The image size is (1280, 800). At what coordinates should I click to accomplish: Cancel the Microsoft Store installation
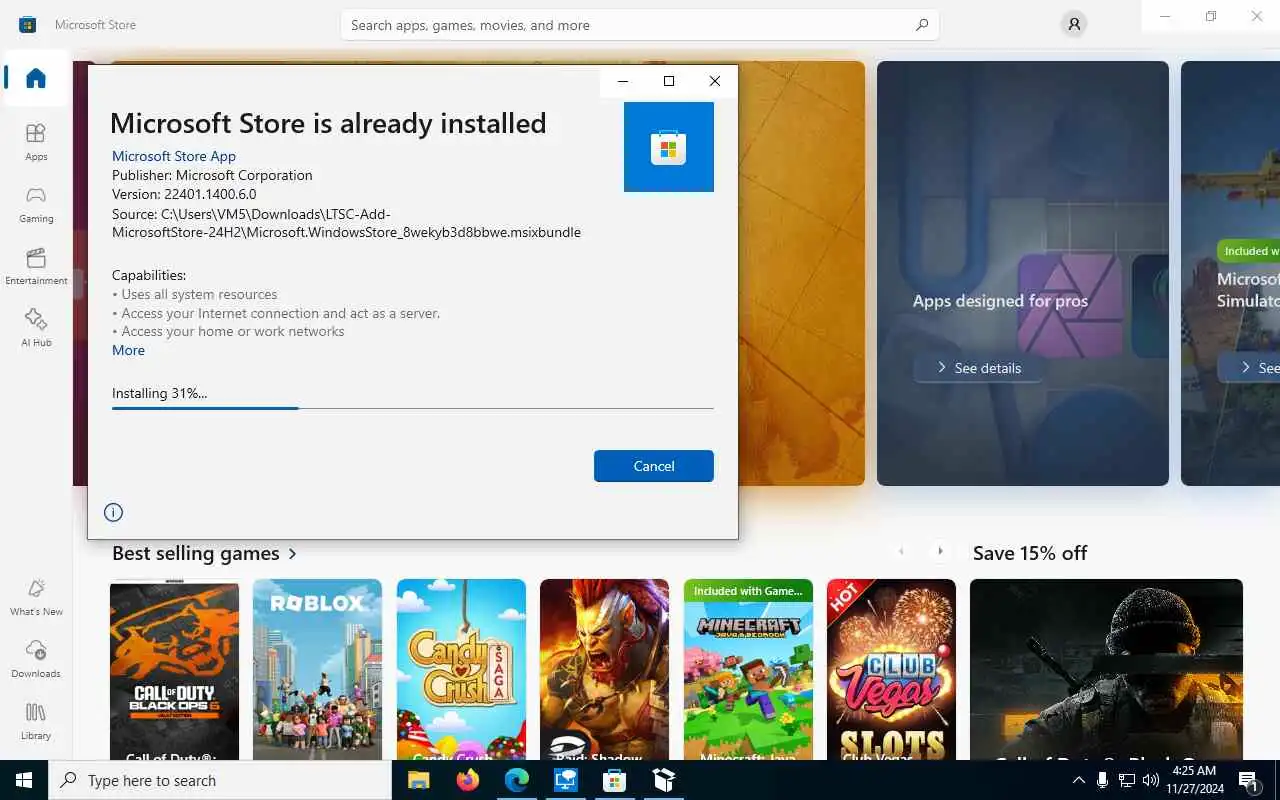654,466
